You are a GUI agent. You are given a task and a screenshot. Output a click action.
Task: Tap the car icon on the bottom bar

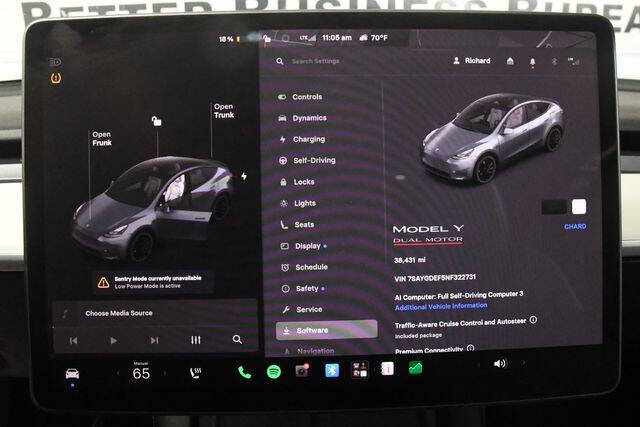point(72,374)
